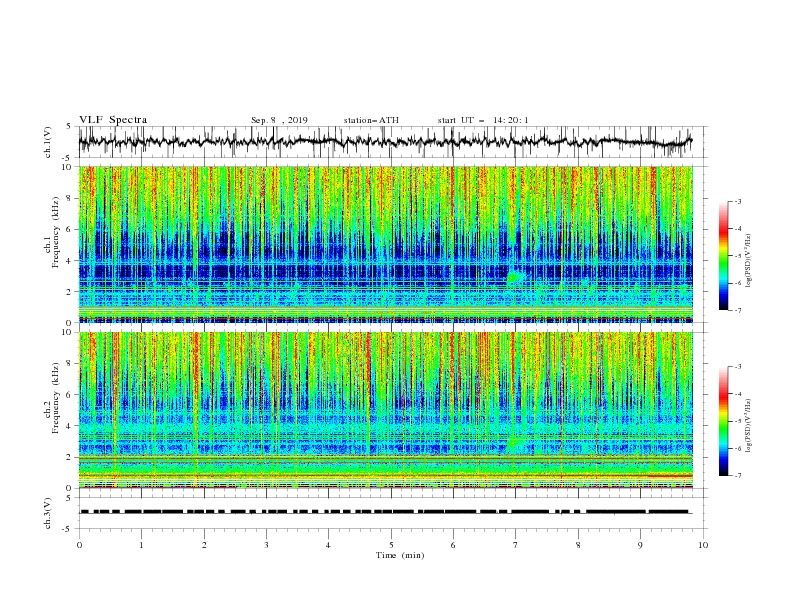Click the '-3' tick on ch.1 color bar

[737, 201]
